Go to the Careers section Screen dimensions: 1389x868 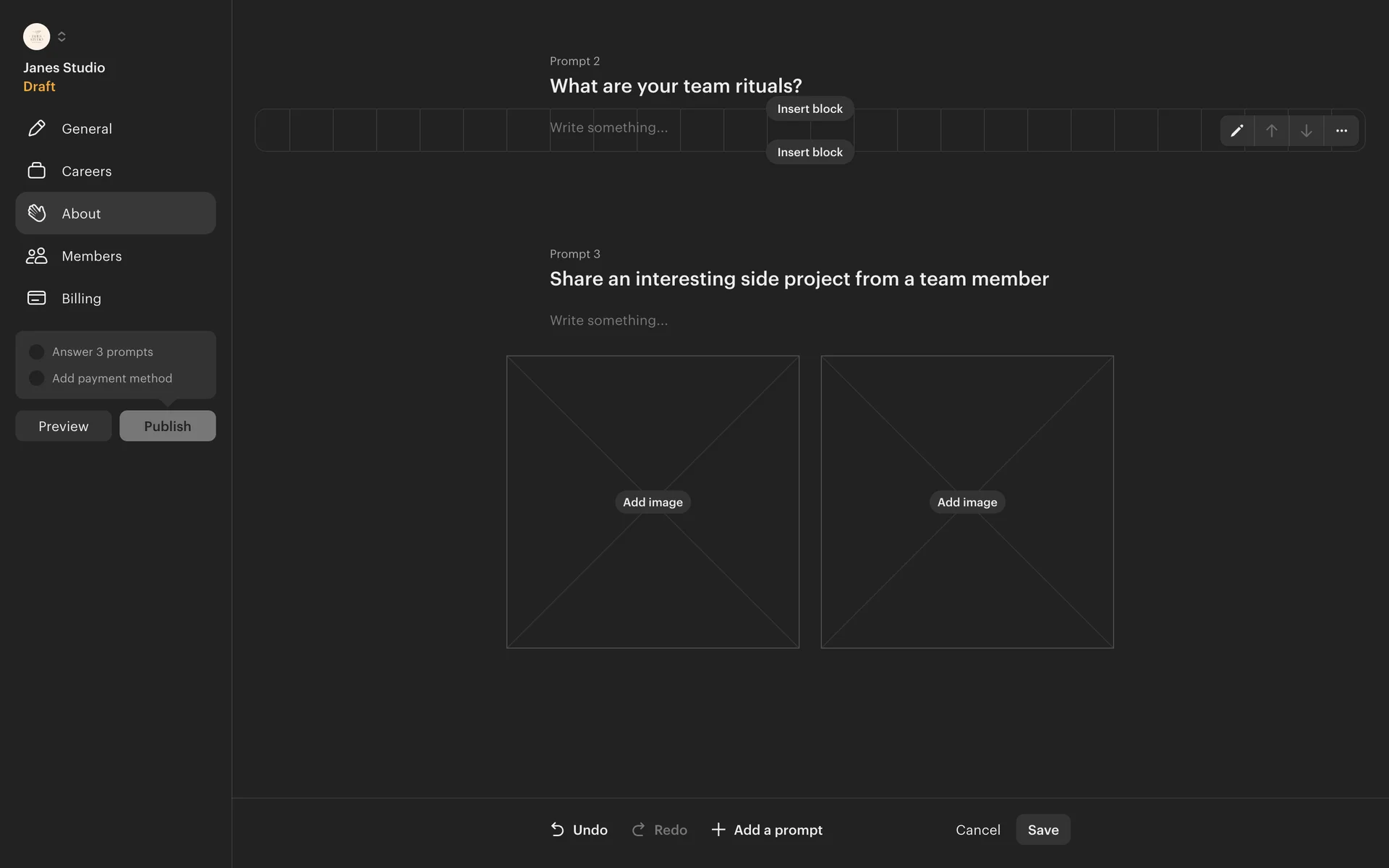(87, 171)
